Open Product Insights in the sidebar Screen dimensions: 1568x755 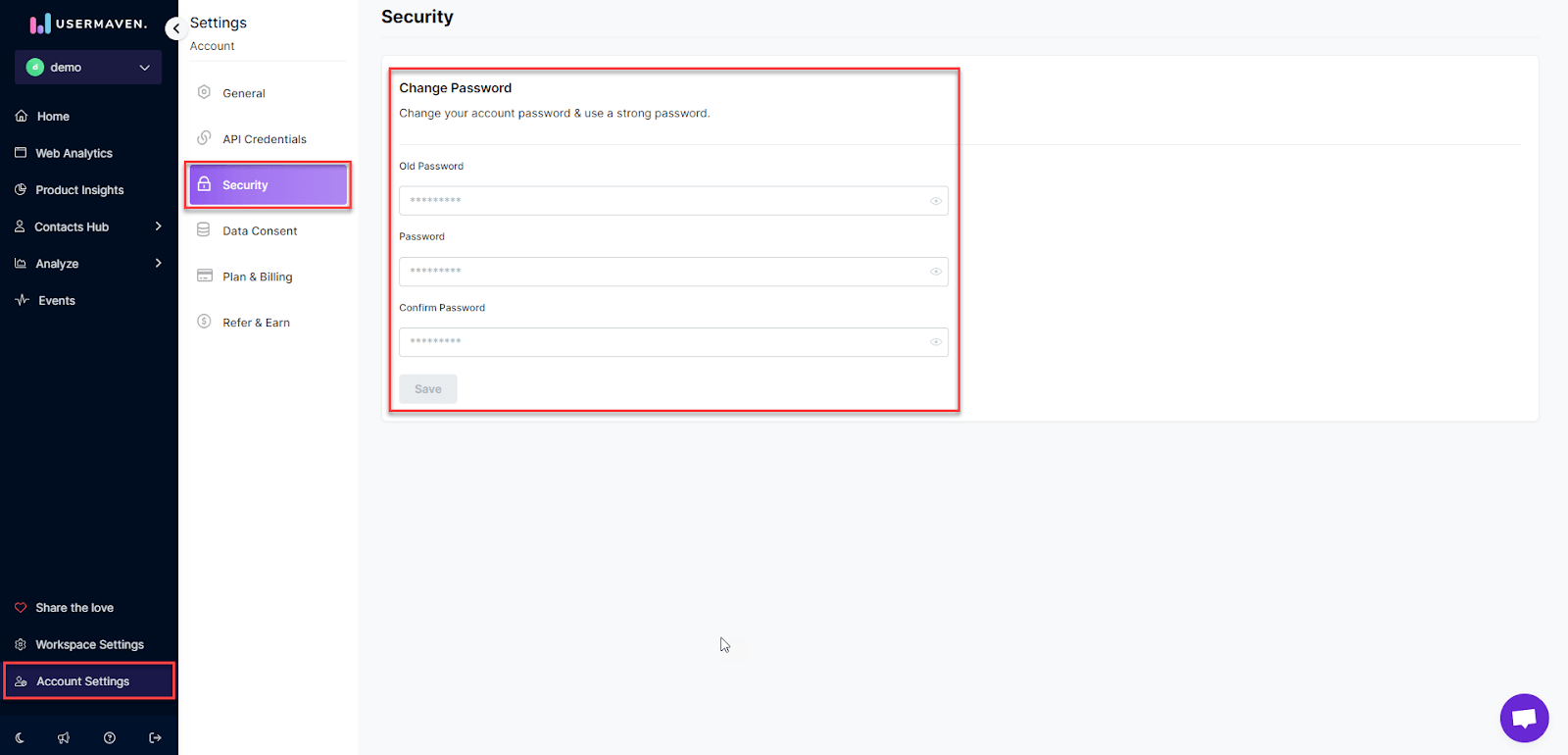[79, 189]
